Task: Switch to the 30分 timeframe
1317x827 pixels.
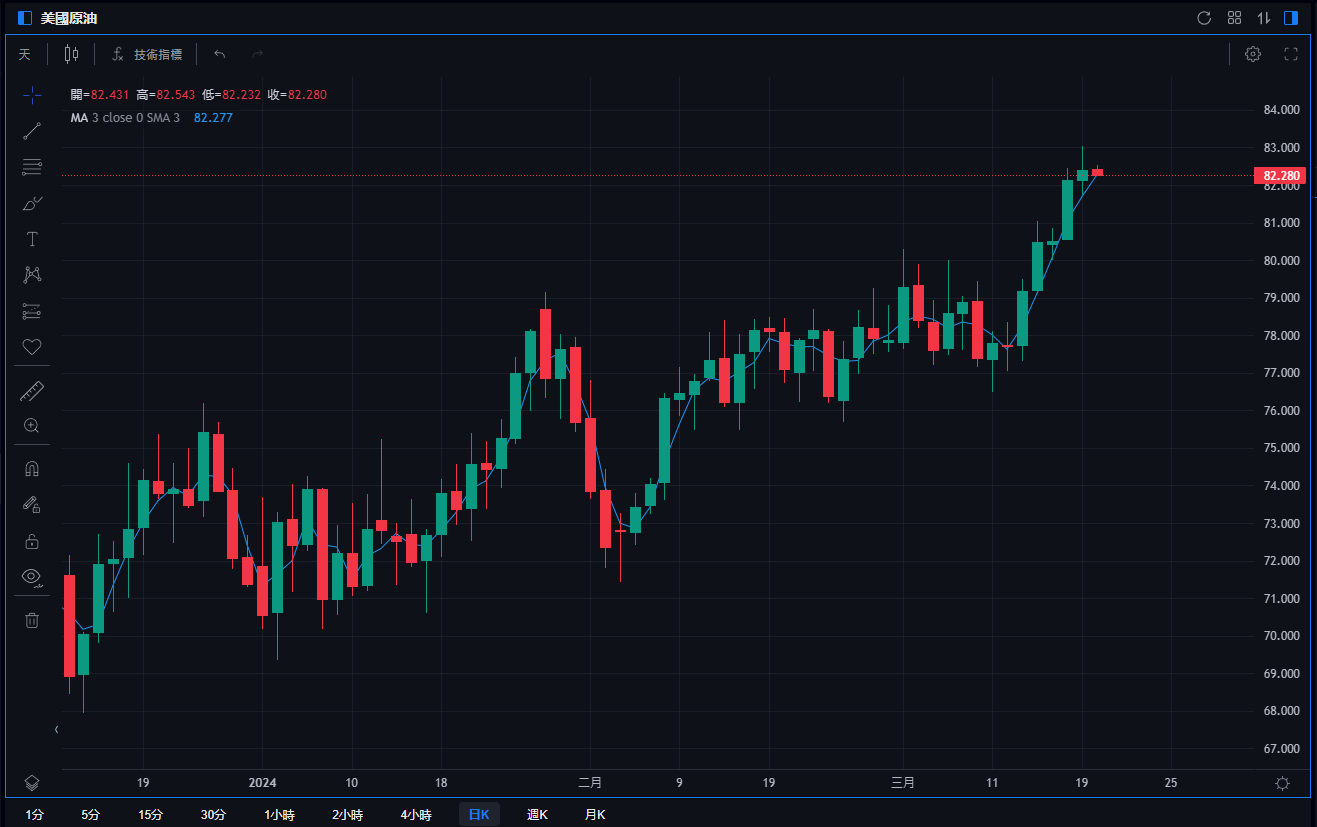Action: pyautogui.click(x=213, y=814)
